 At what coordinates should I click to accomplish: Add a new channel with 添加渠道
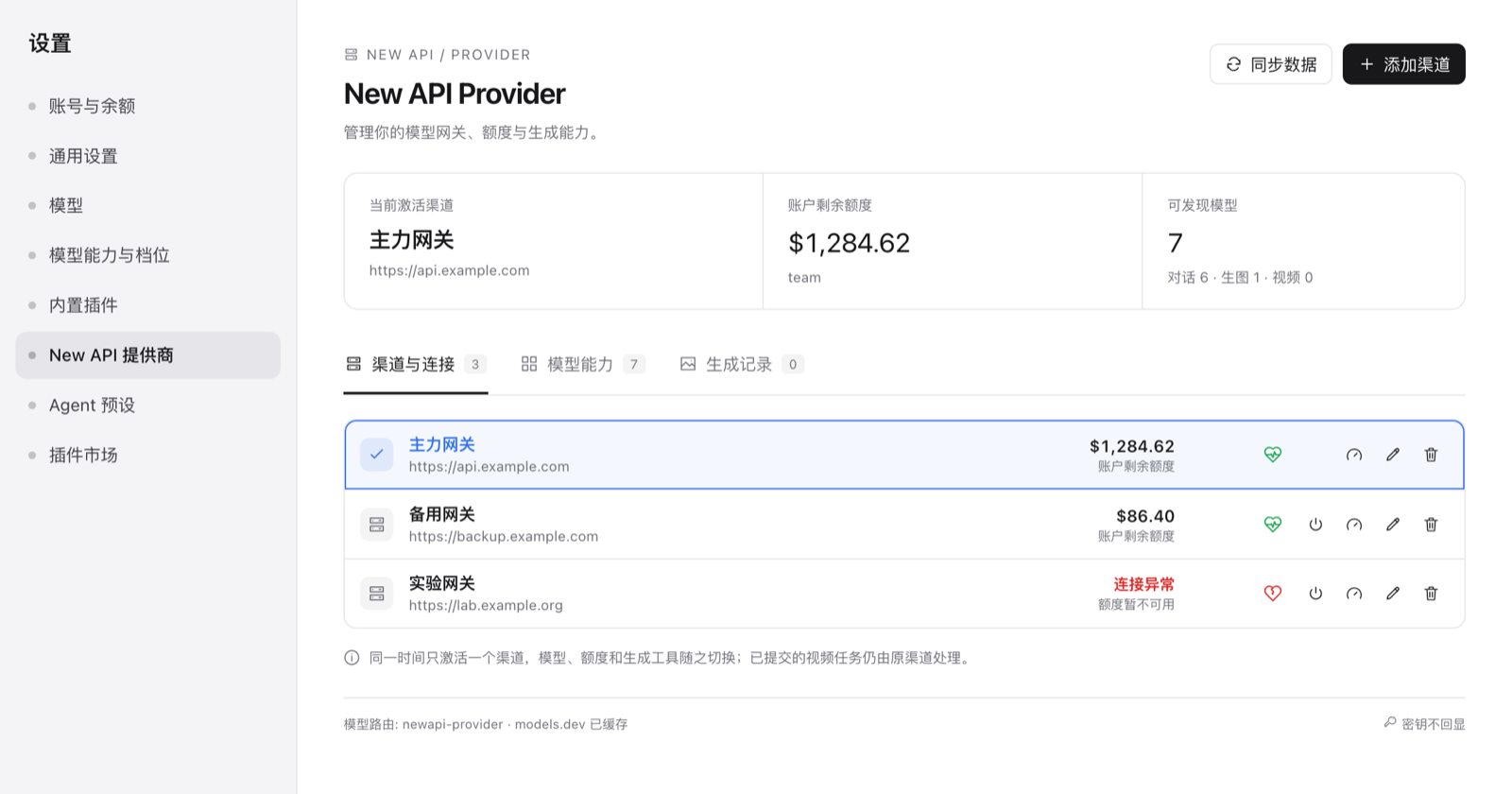click(1404, 64)
